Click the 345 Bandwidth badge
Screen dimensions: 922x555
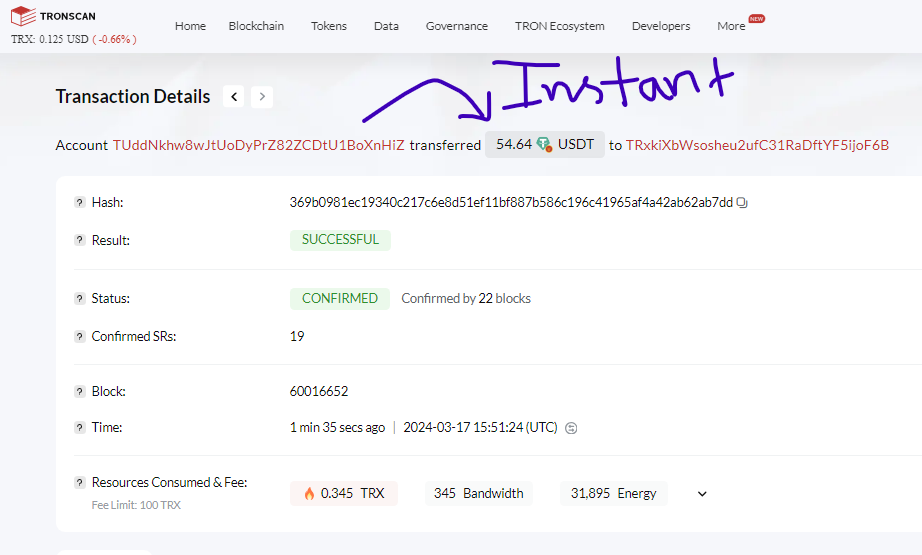479,493
